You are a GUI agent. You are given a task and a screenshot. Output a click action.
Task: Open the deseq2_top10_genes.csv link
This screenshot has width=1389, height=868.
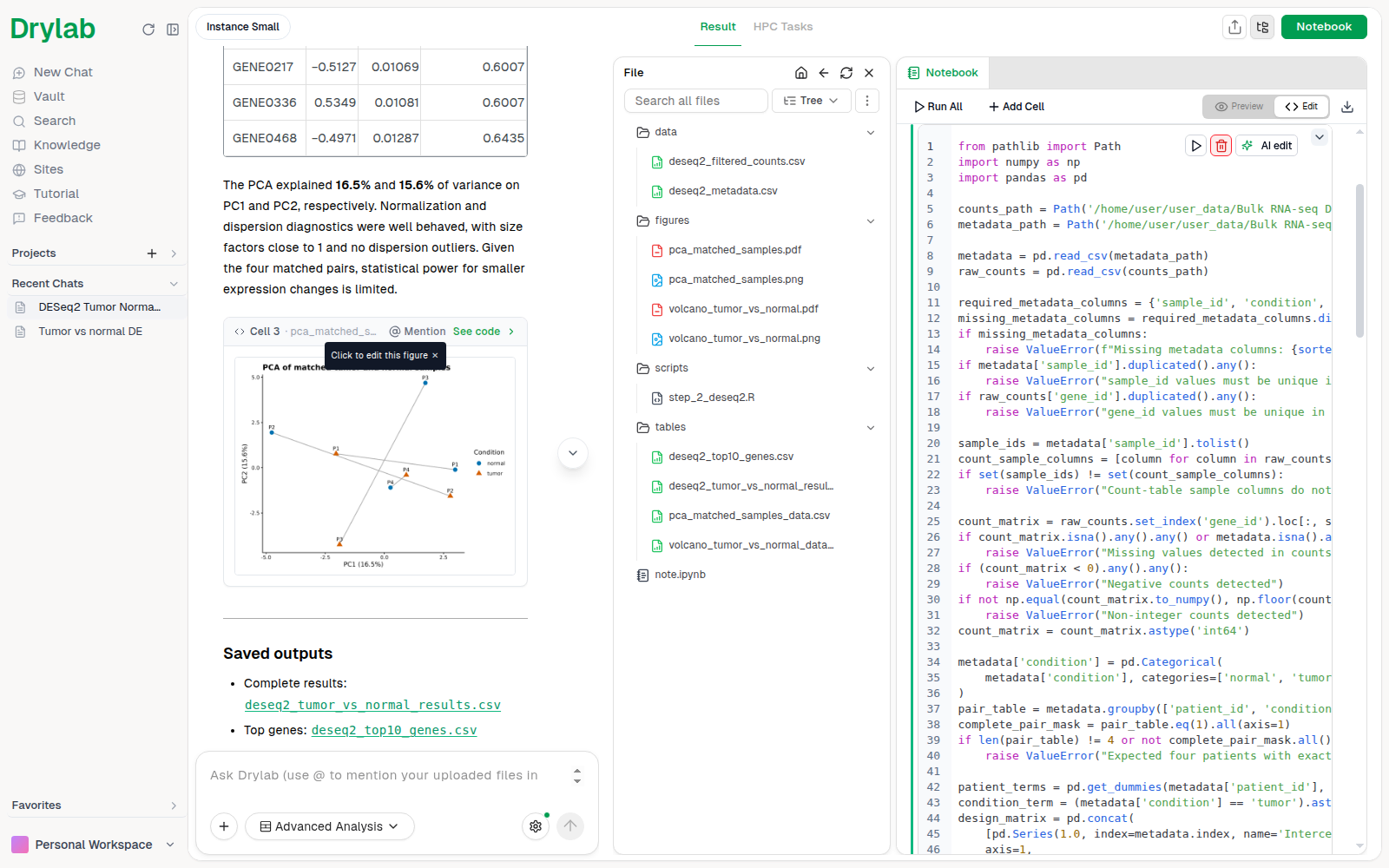[394, 730]
